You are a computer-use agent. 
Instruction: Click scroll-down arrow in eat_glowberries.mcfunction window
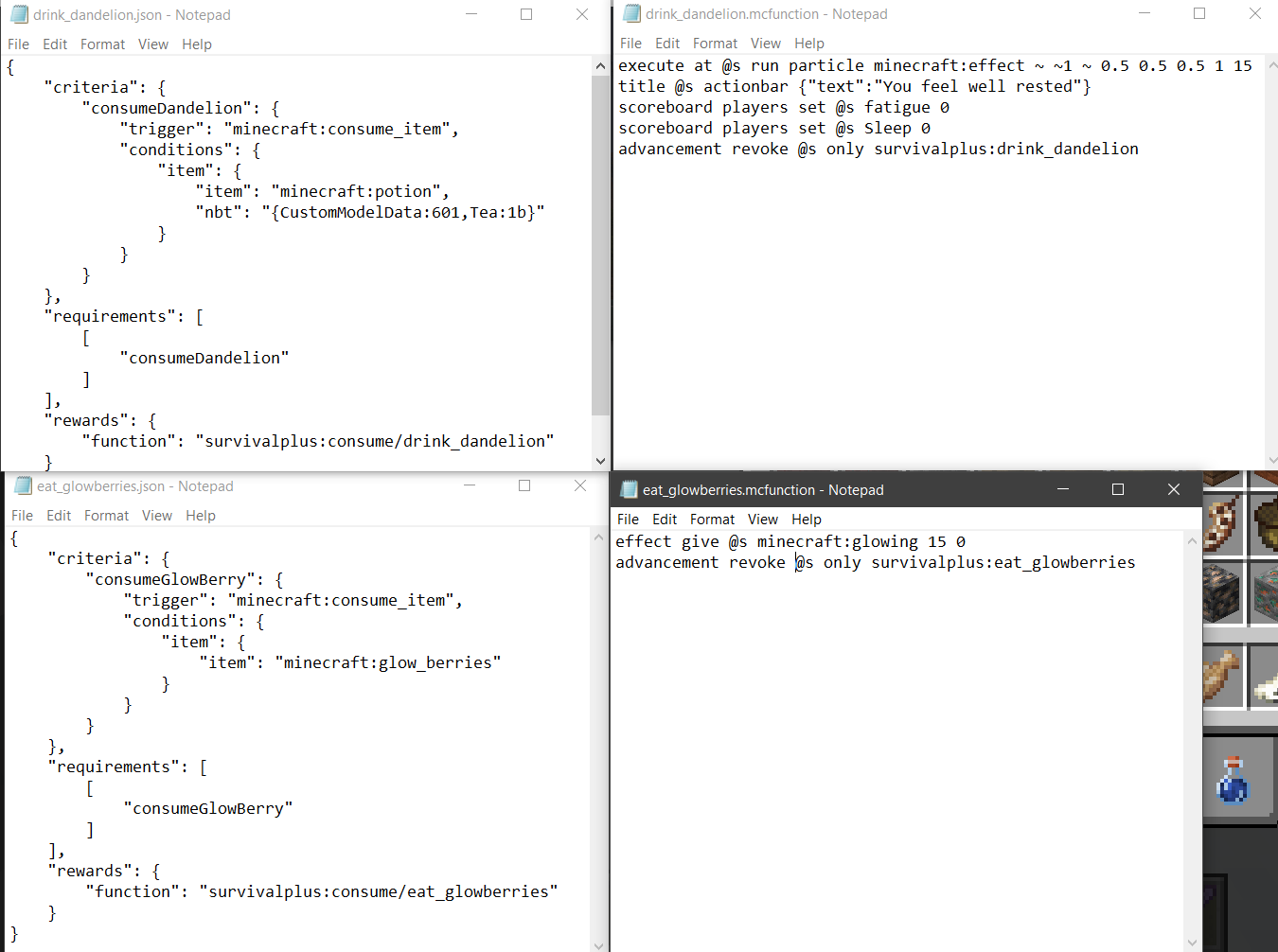[1192, 943]
